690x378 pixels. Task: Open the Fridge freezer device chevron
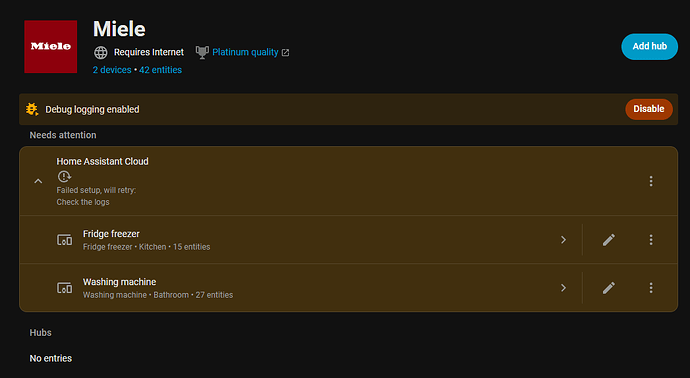click(x=563, y=240)
